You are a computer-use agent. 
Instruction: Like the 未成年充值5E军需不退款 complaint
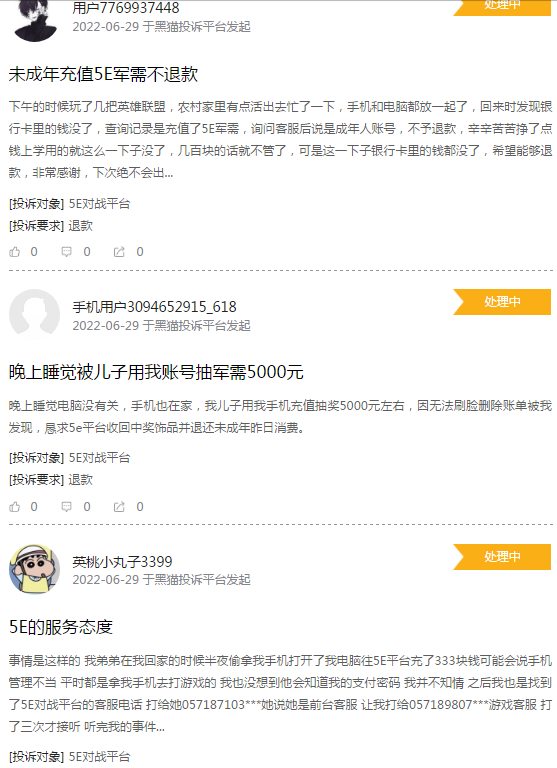tap(15, 252)
